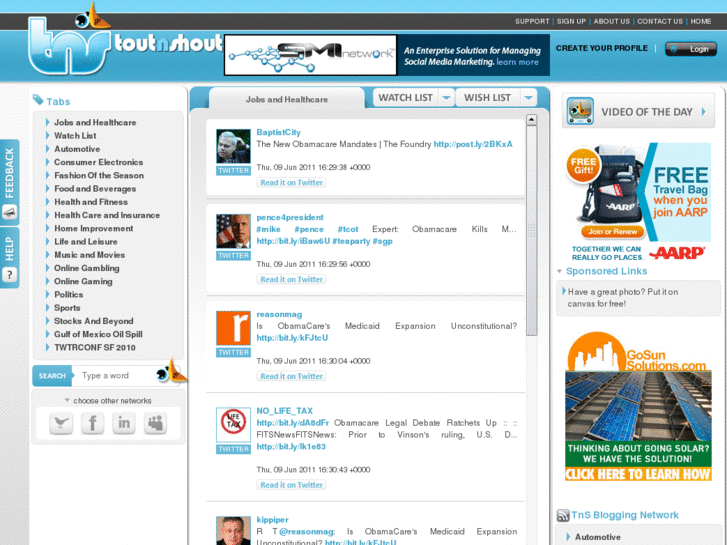Click the bird mascot beside search box
The height and width of the screenshot is (545, 727).
[x=172, y=371]
